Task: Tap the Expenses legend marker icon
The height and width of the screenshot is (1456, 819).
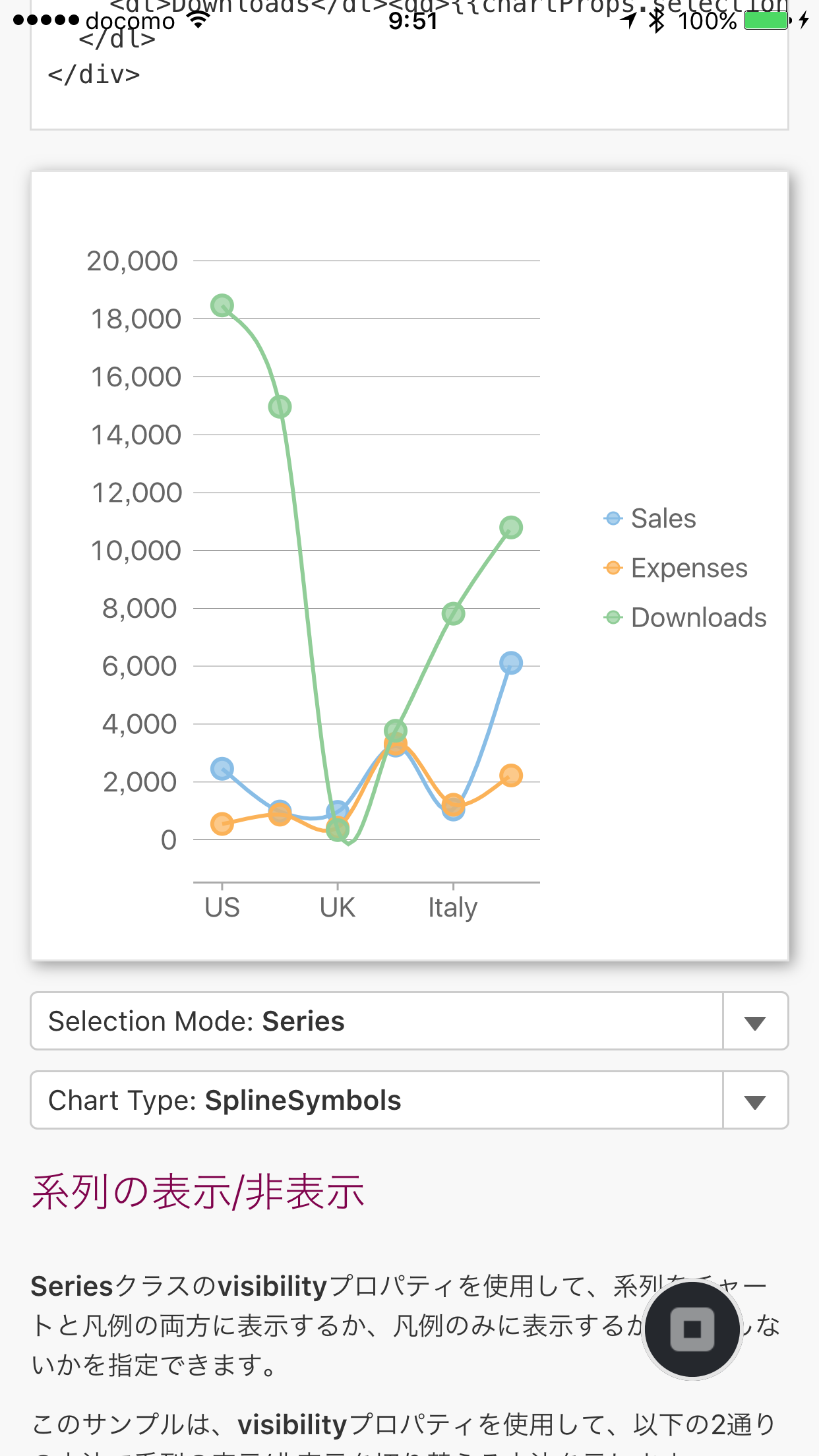Action: (x=613, y=568)
